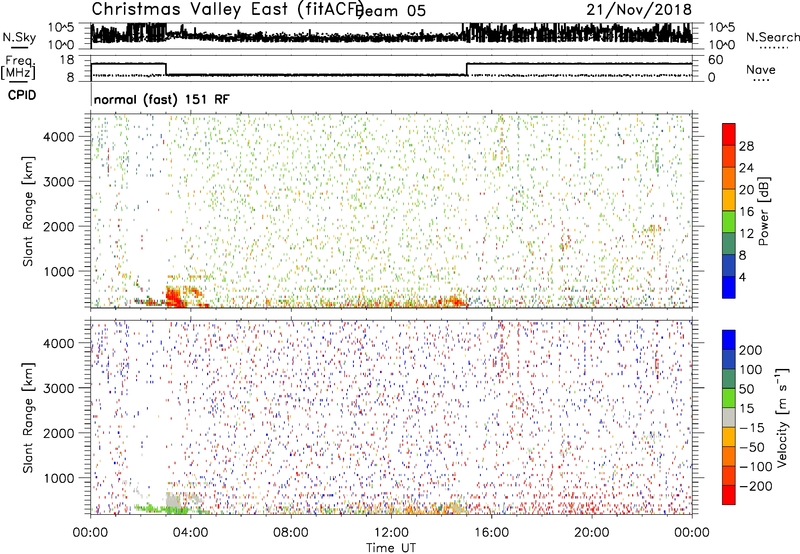Click the plot title 'Christmas Valley East (fitACF)'
The image size is (800, 554).
(x=228, y=9)
